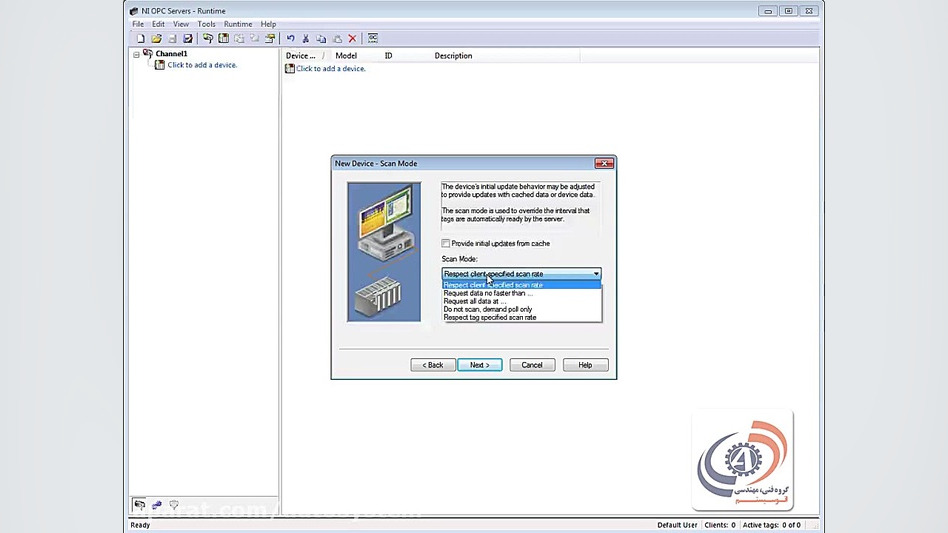948x533 pixels.
Task: Cancel the New Device wizard
Action: 532,365
